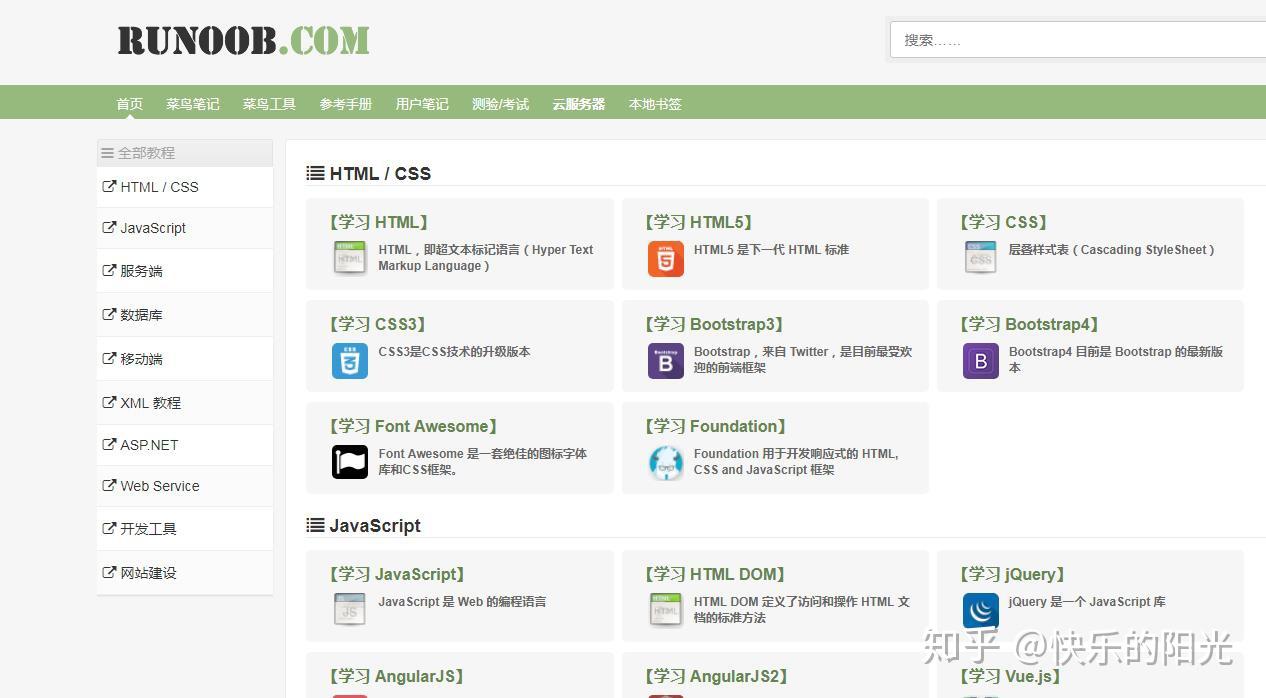Click the HTML DOM file icon

pos(666,610)
